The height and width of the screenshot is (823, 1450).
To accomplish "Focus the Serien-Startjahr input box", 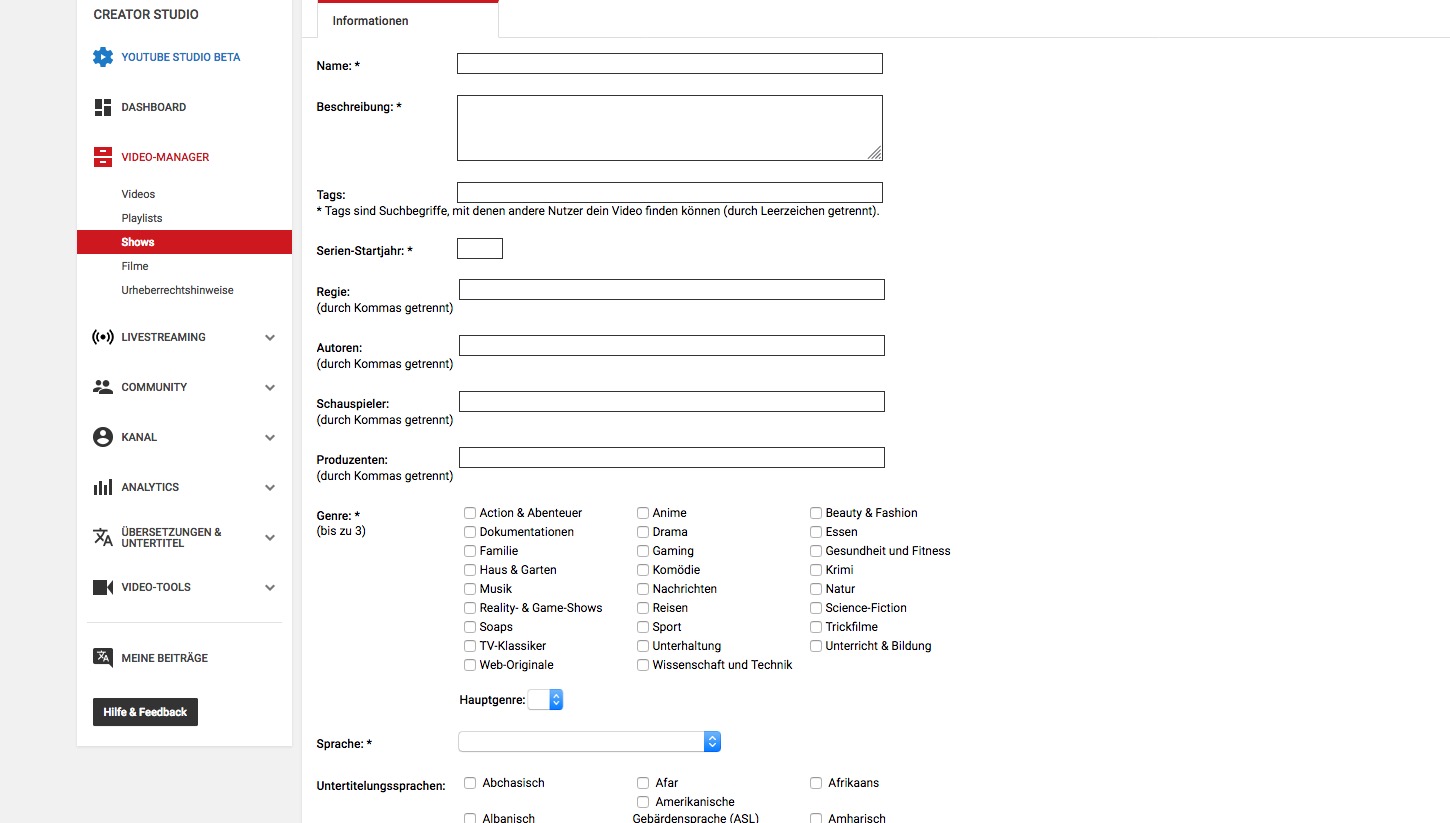I will [x=480, y=249].
